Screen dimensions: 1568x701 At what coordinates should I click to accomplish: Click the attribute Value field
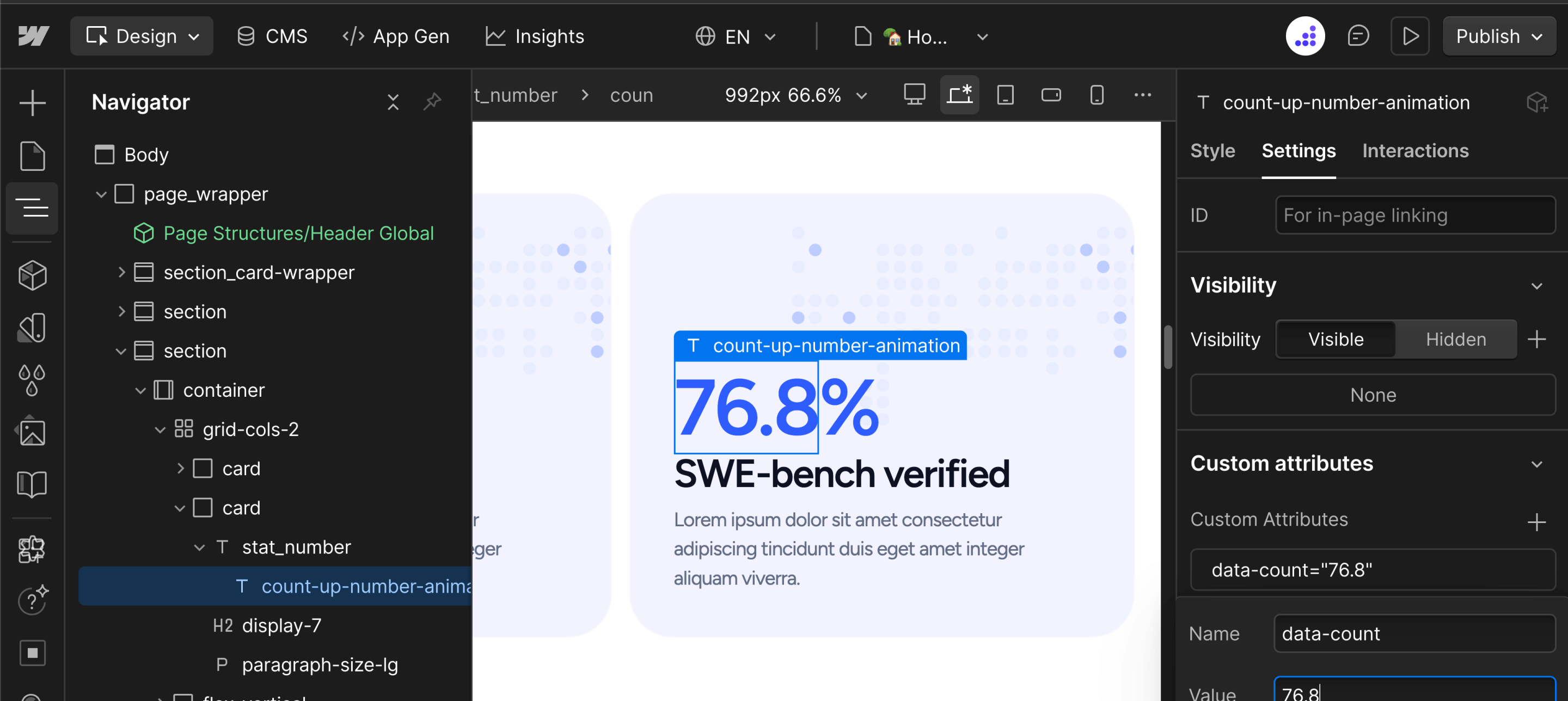(1414, 689)
